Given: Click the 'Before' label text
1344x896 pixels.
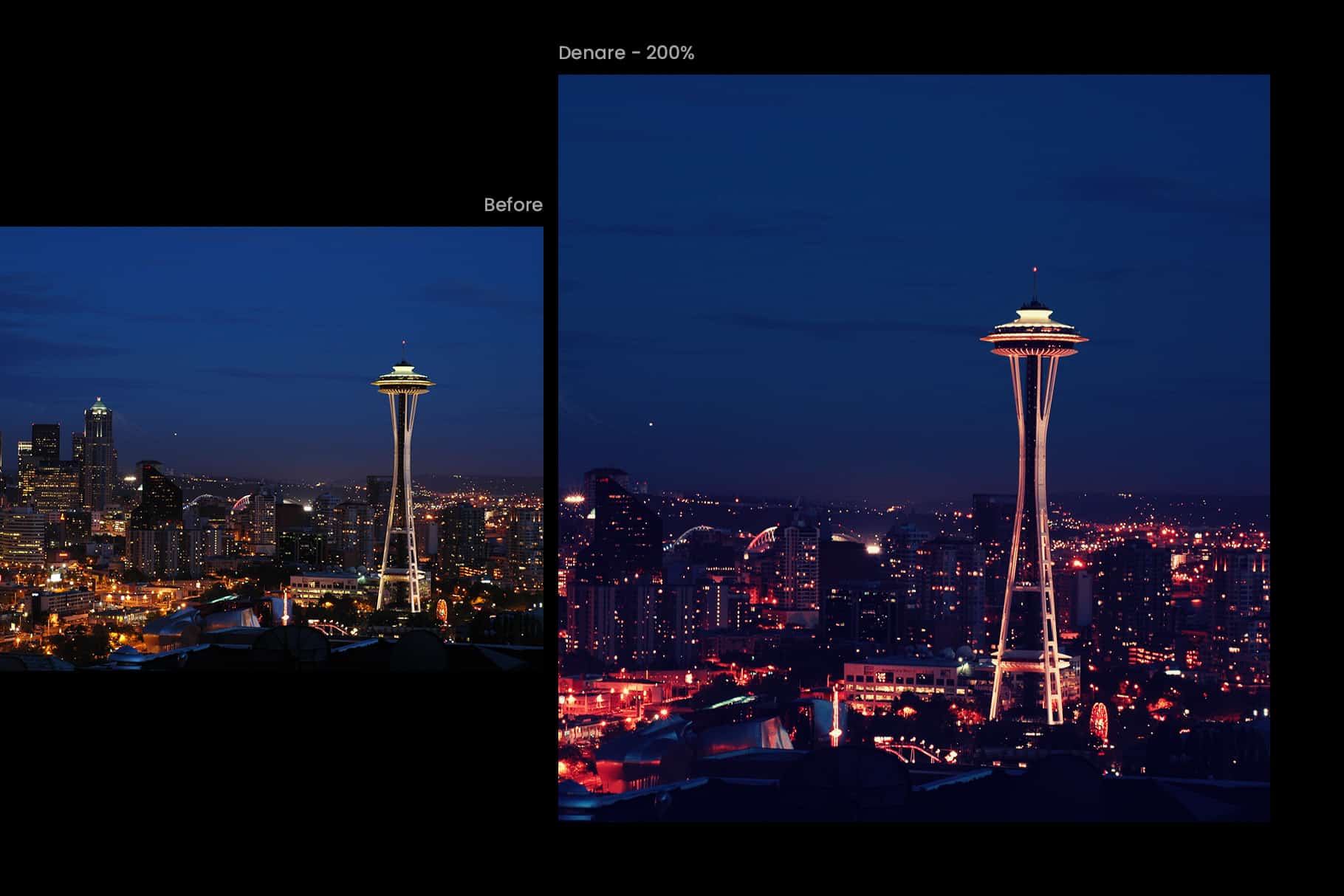Looking at the screenshot, I should click(x=513, y=204).
